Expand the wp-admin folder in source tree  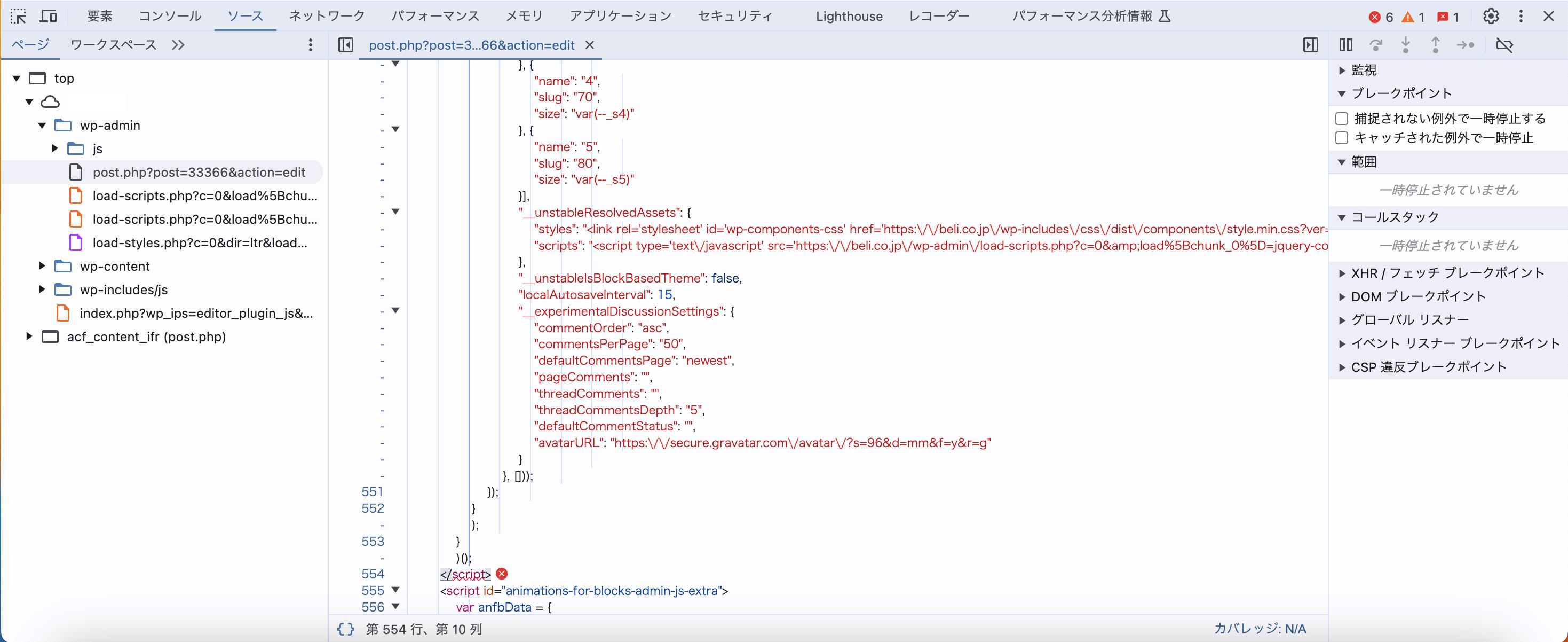[40, 124]
